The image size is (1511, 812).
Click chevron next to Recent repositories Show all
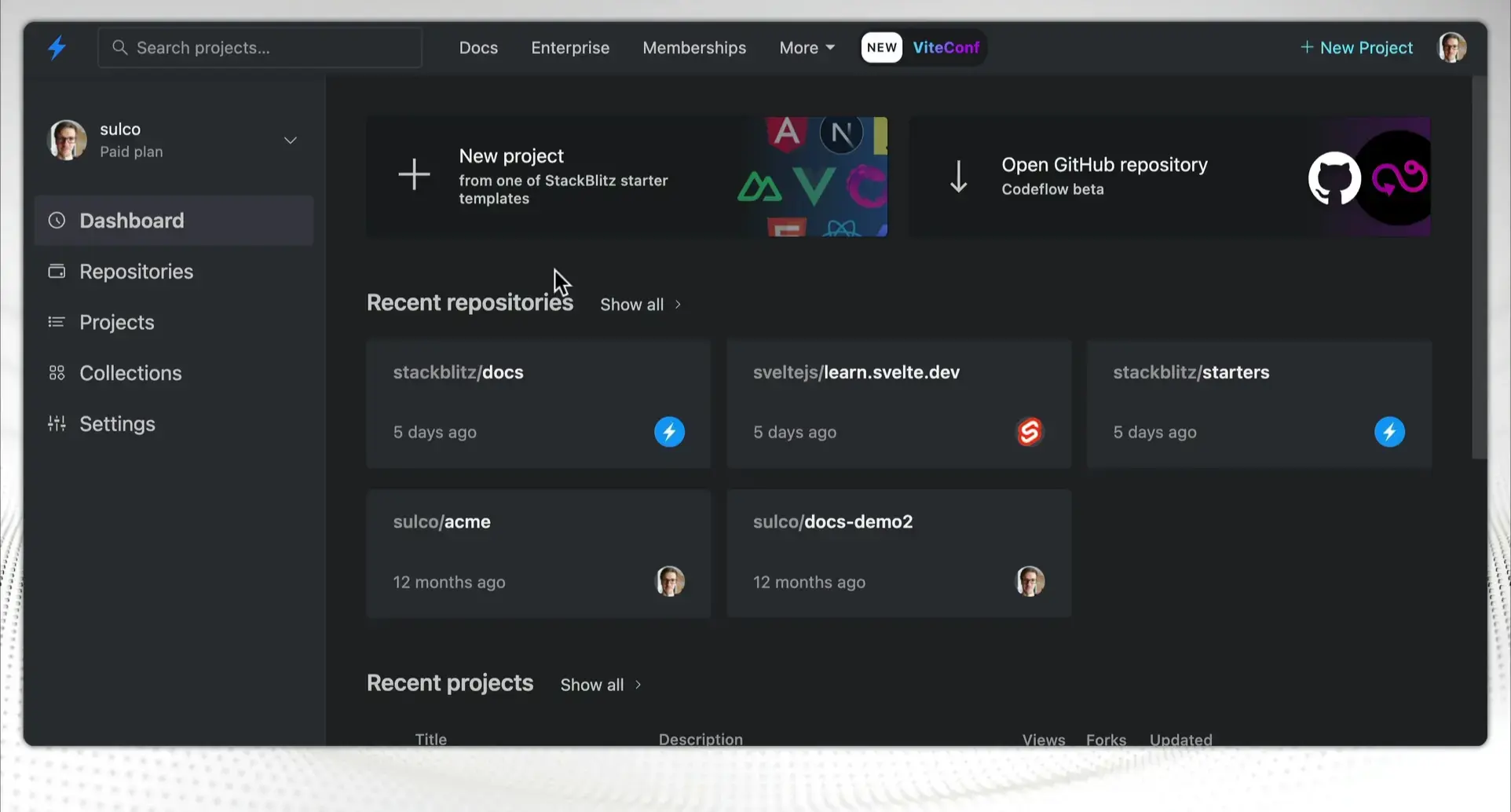(x=678, y=304)
